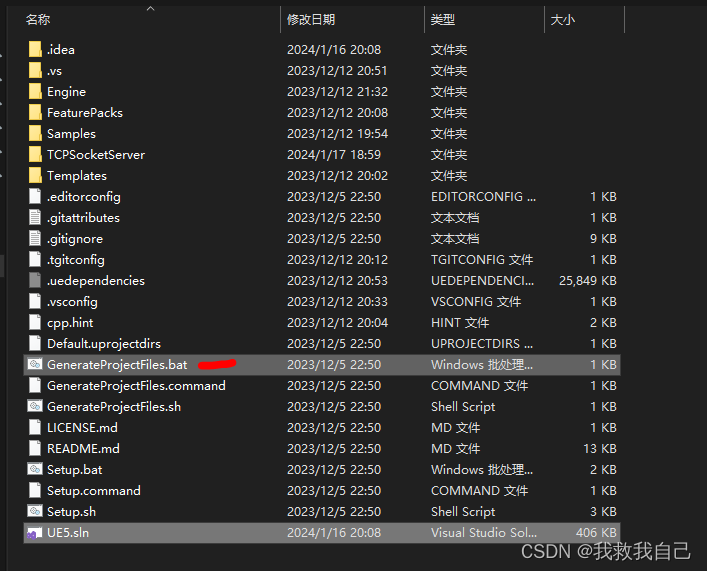
Task: Select the file name Default.uprojectdirs
Action: [x=104, y=344]
